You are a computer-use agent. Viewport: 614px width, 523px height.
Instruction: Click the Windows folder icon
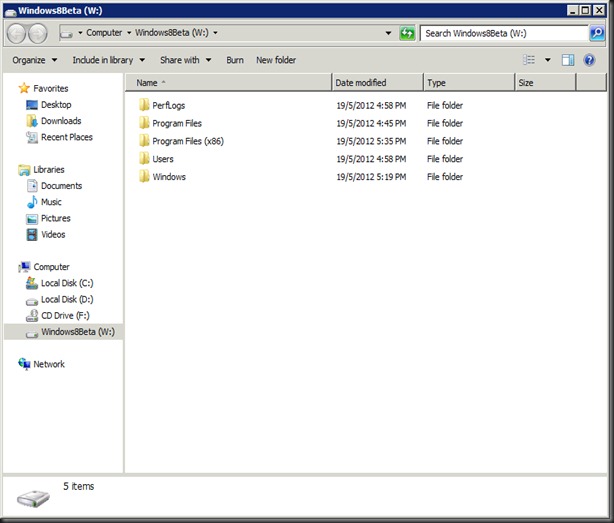(144, 177)
